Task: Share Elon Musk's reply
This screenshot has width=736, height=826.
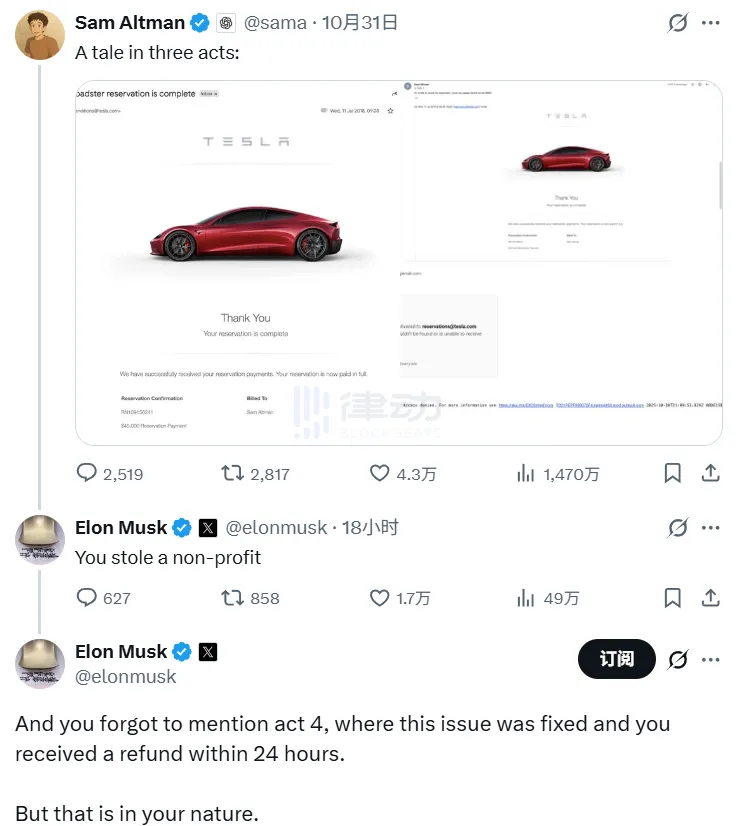Action: coord(711,597)
